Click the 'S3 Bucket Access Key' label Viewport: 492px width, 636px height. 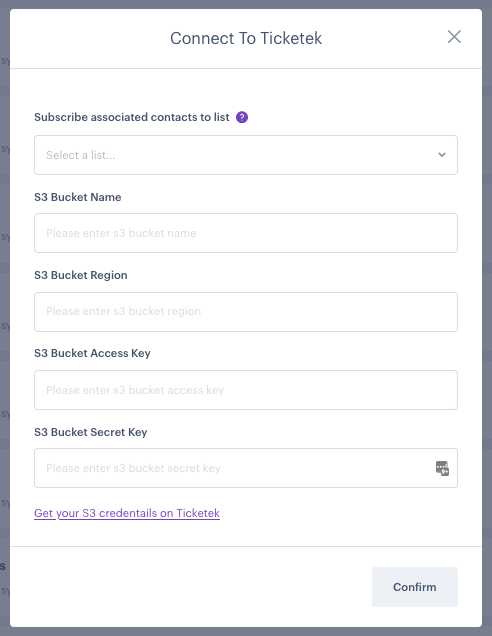click(92, 353)
